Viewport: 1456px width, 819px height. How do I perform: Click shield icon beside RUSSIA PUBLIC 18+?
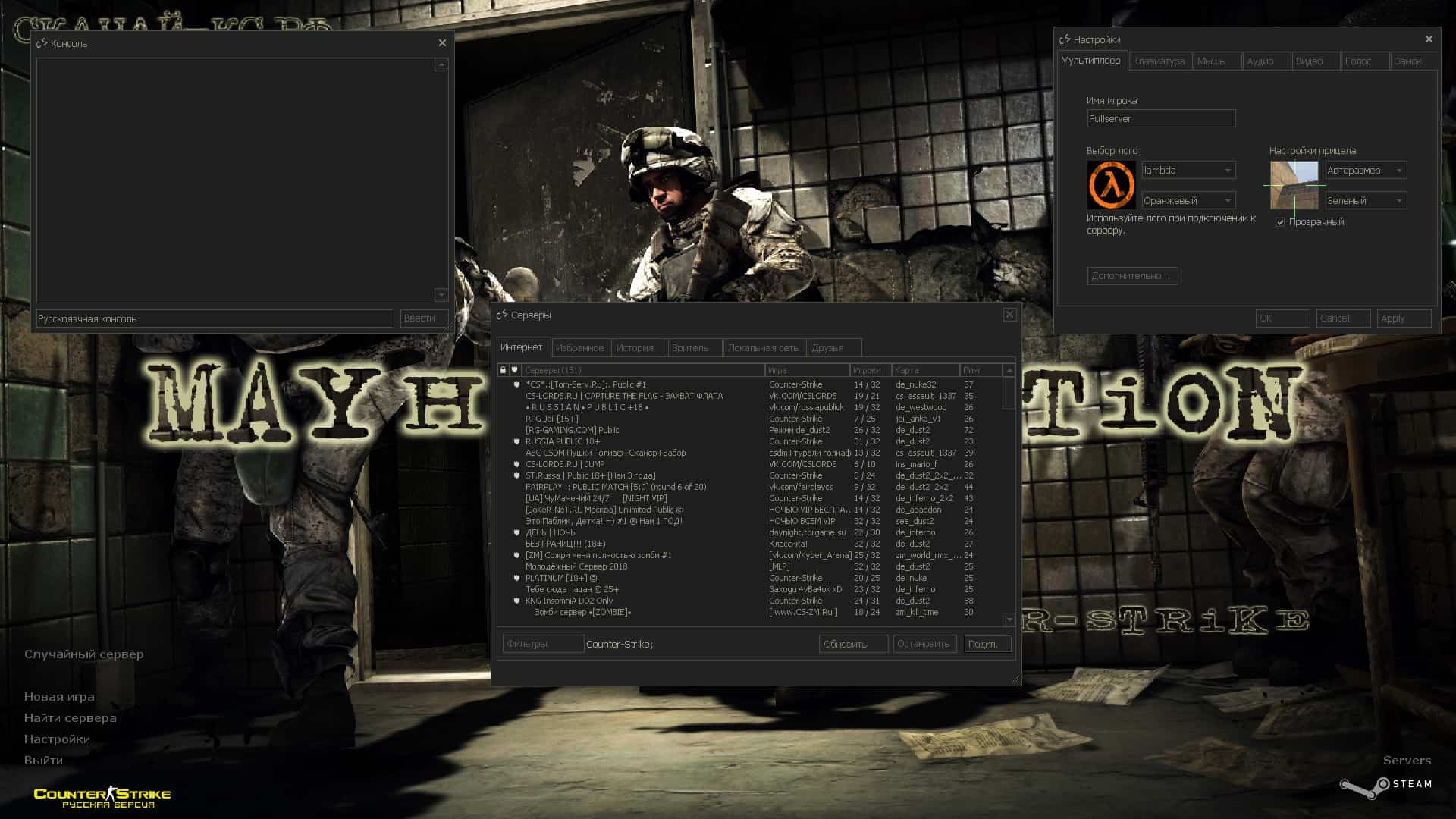tap(517, 441)
